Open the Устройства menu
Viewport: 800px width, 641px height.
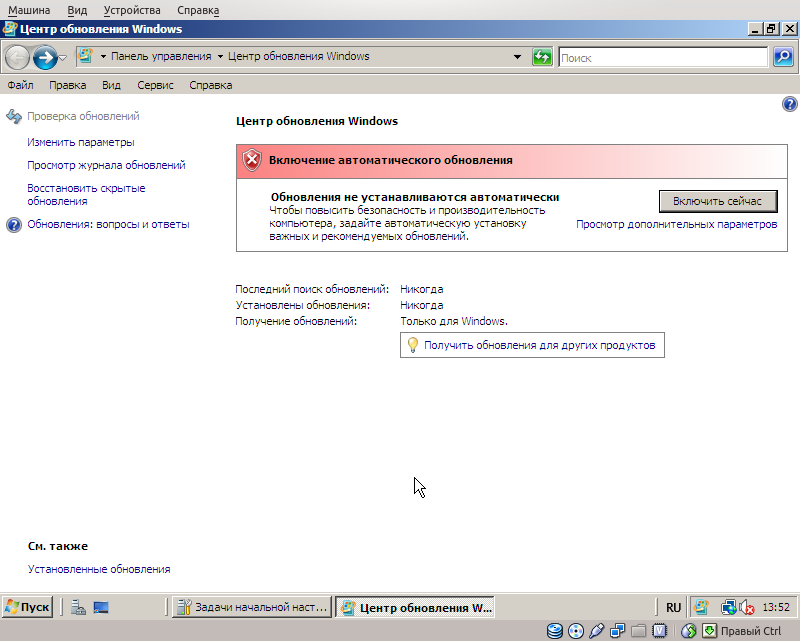pyautogui.click(x=132, y=9)
